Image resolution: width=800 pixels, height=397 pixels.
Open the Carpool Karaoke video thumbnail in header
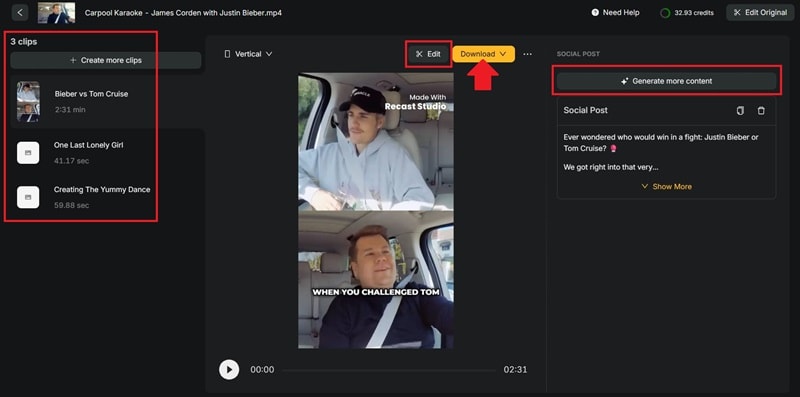tap(57, 13)
